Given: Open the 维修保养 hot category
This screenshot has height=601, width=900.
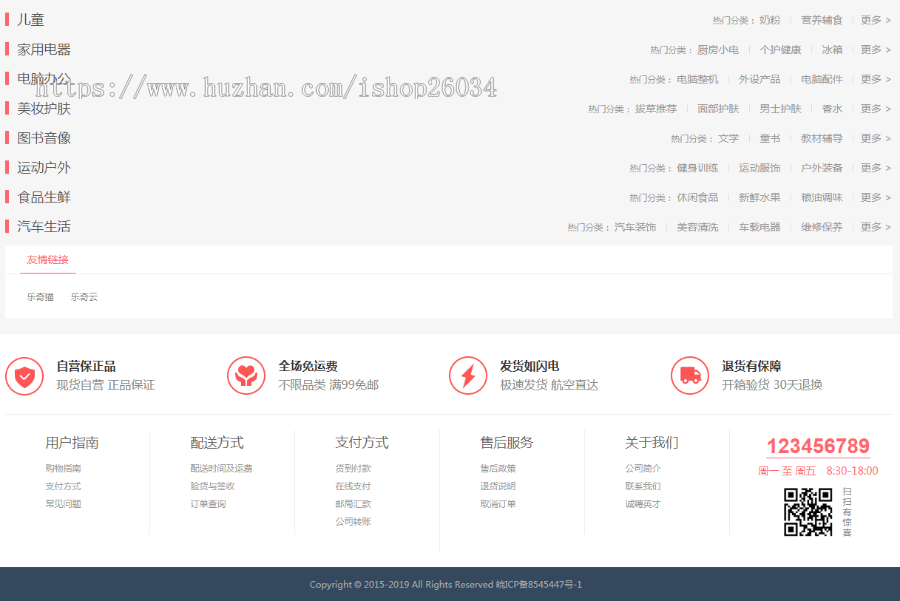Looking at the screenshot, I should [822, 227].
